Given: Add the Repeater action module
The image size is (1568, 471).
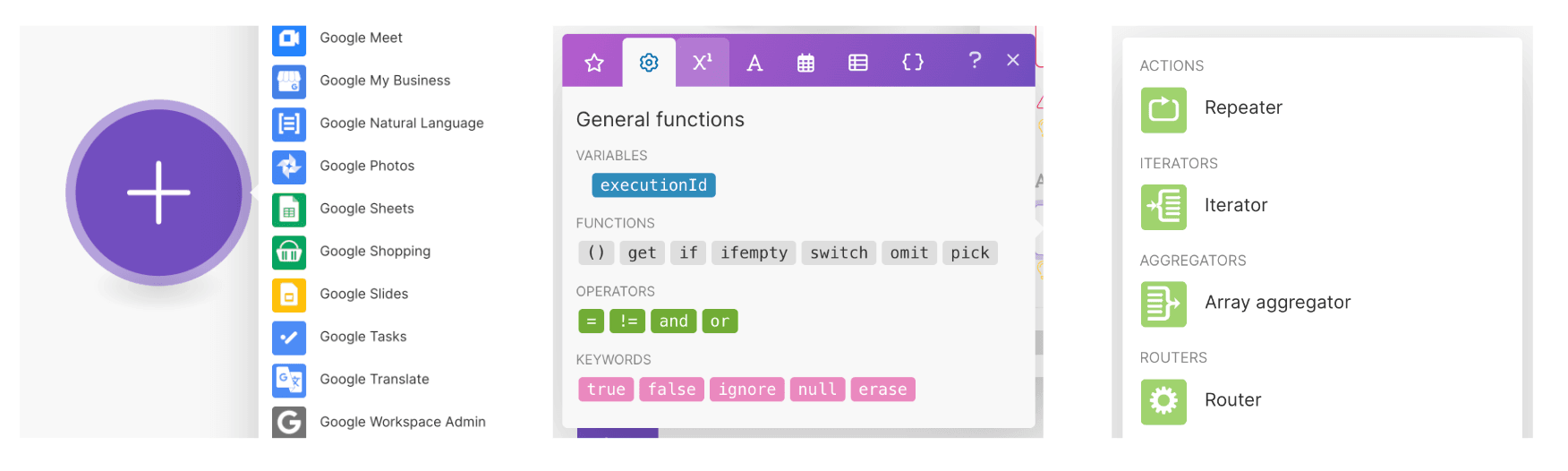Looking at the screenshot, I should [x=1163, y=109].
